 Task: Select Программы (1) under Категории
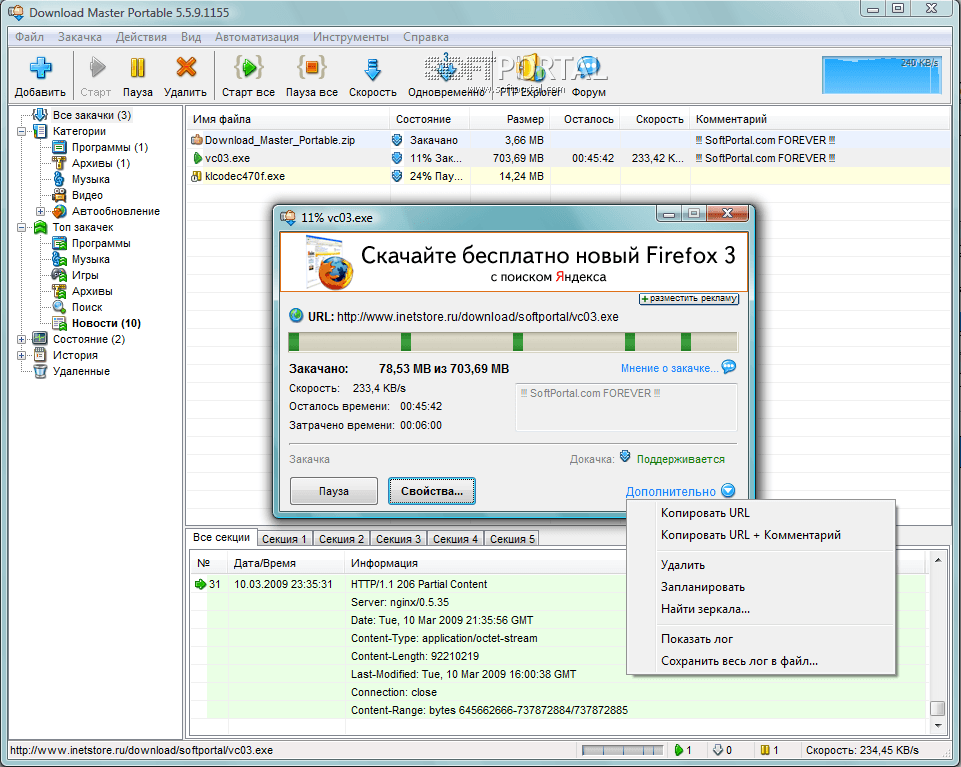click(x=110, y=147)
